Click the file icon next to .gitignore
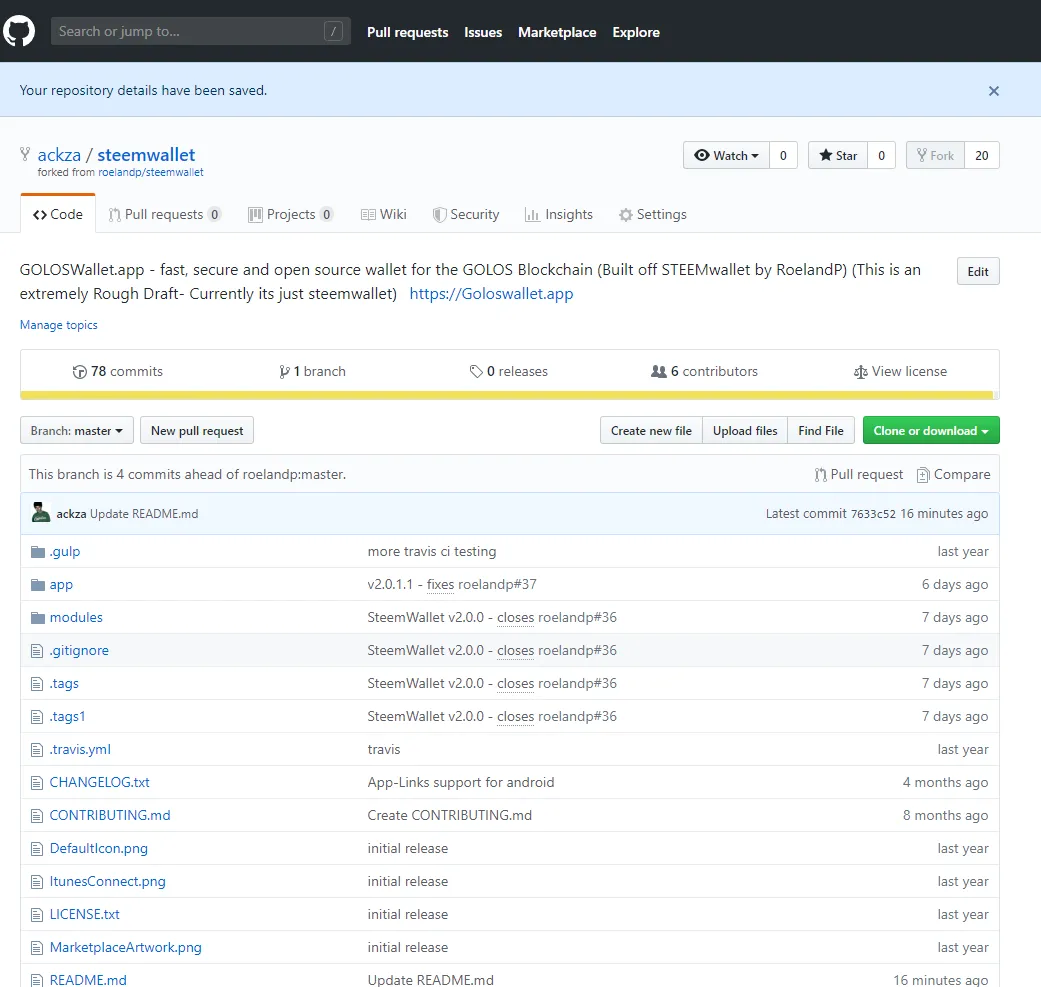 (37, 650)
